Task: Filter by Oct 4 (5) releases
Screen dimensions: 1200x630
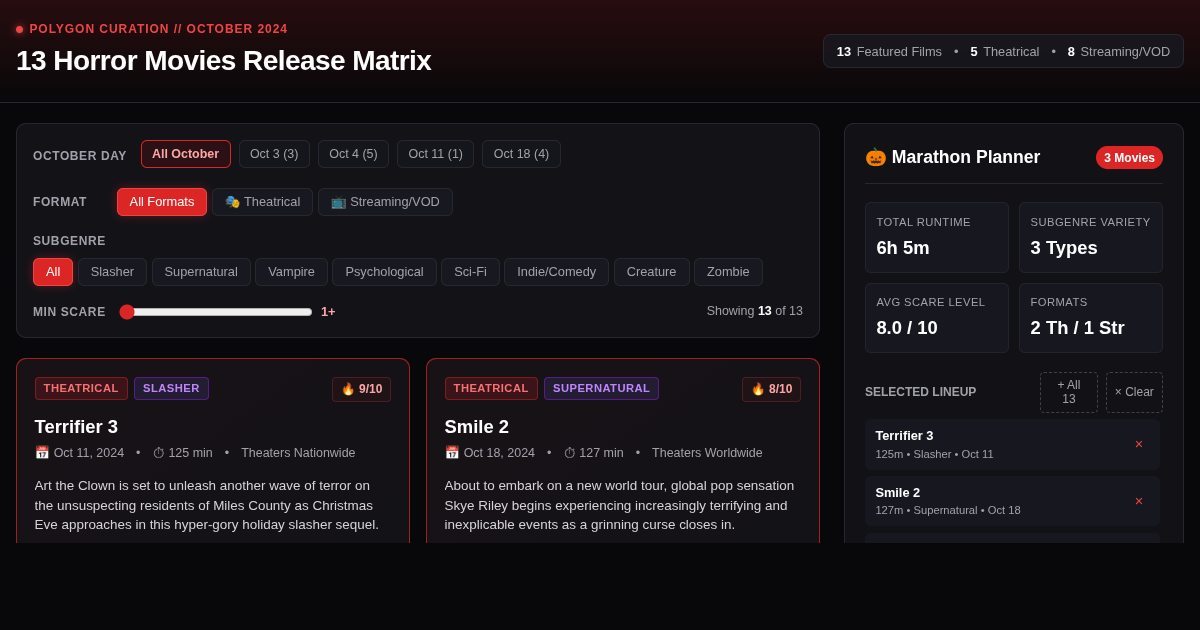Action: (353, 154)
